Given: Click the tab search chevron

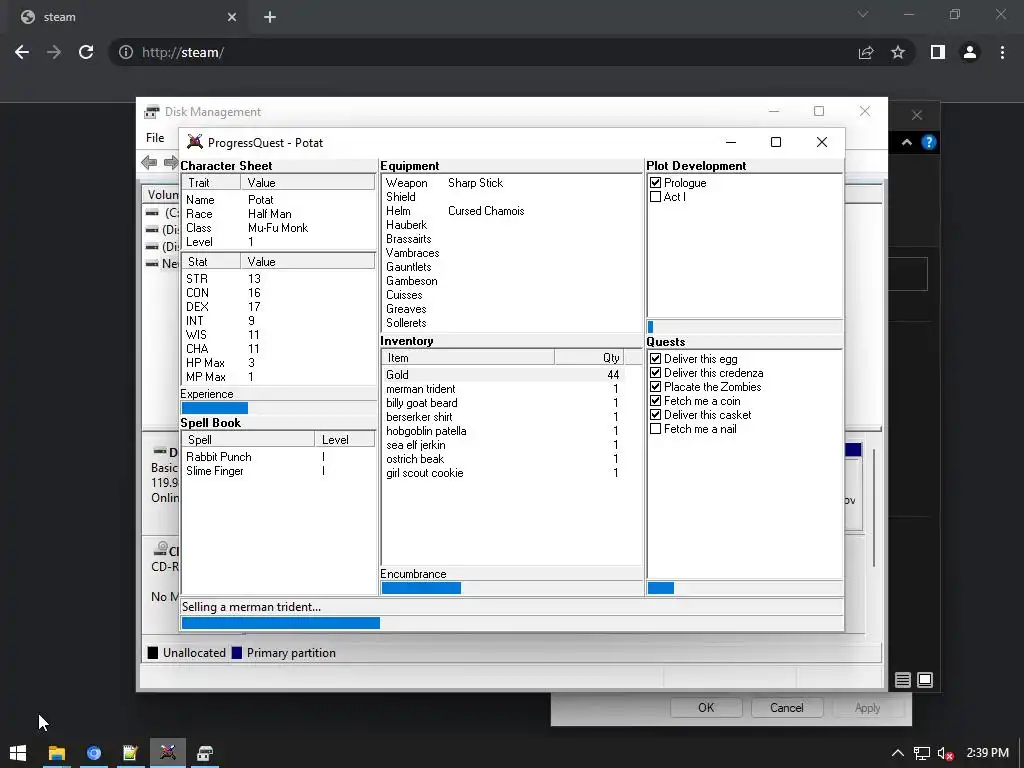Looking at the screenshot, I should (863, 14).
